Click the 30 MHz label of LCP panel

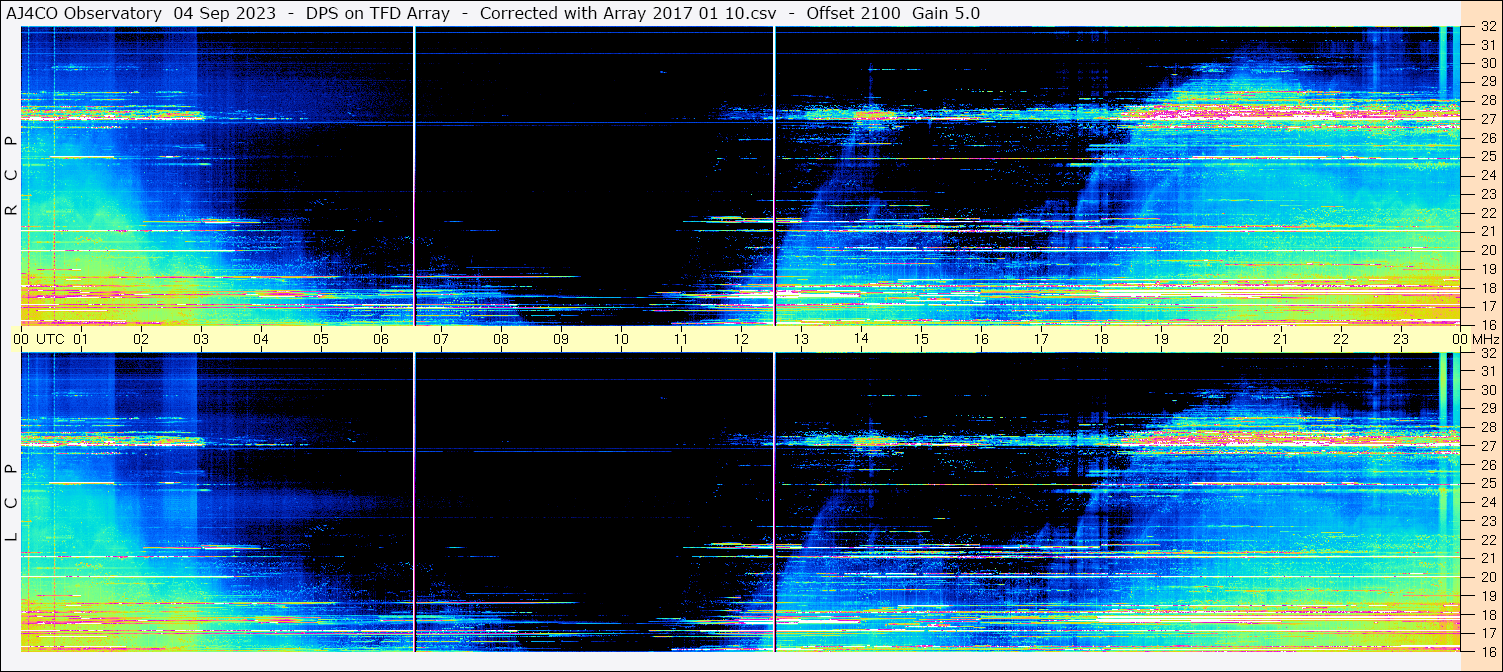pos(1488,390)
